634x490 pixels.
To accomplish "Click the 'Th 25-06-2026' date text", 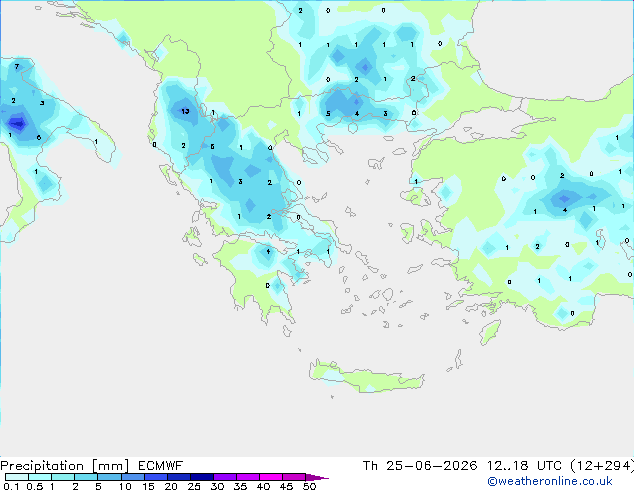I will click(x=420, y=466).
